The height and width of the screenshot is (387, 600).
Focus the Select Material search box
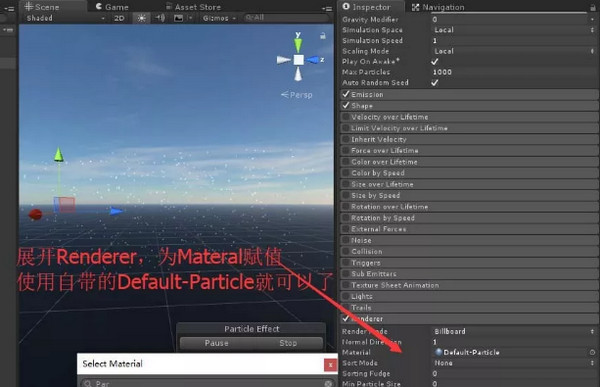point(207,383)
